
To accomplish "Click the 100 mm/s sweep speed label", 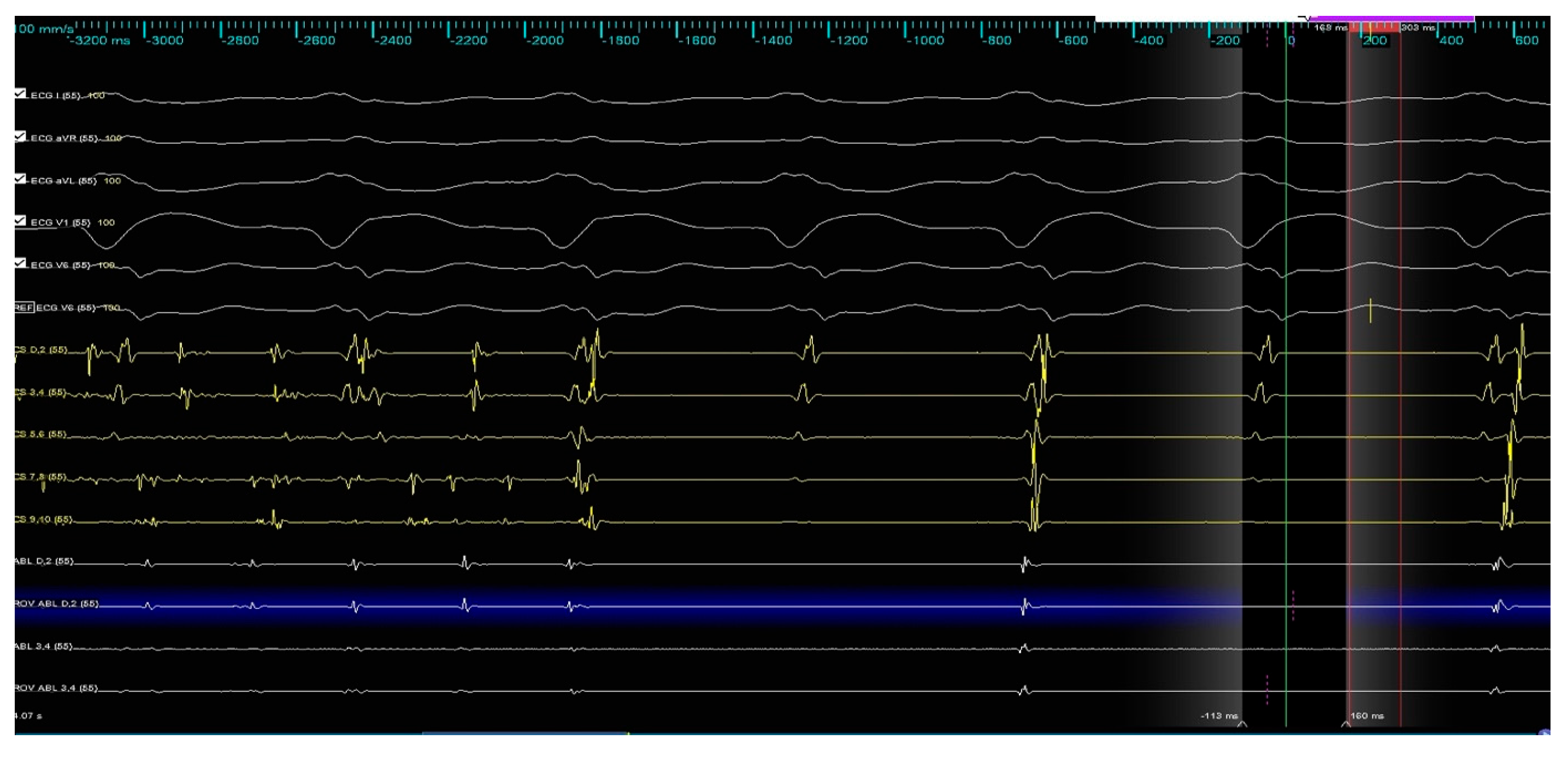I will tap(43, 28).
